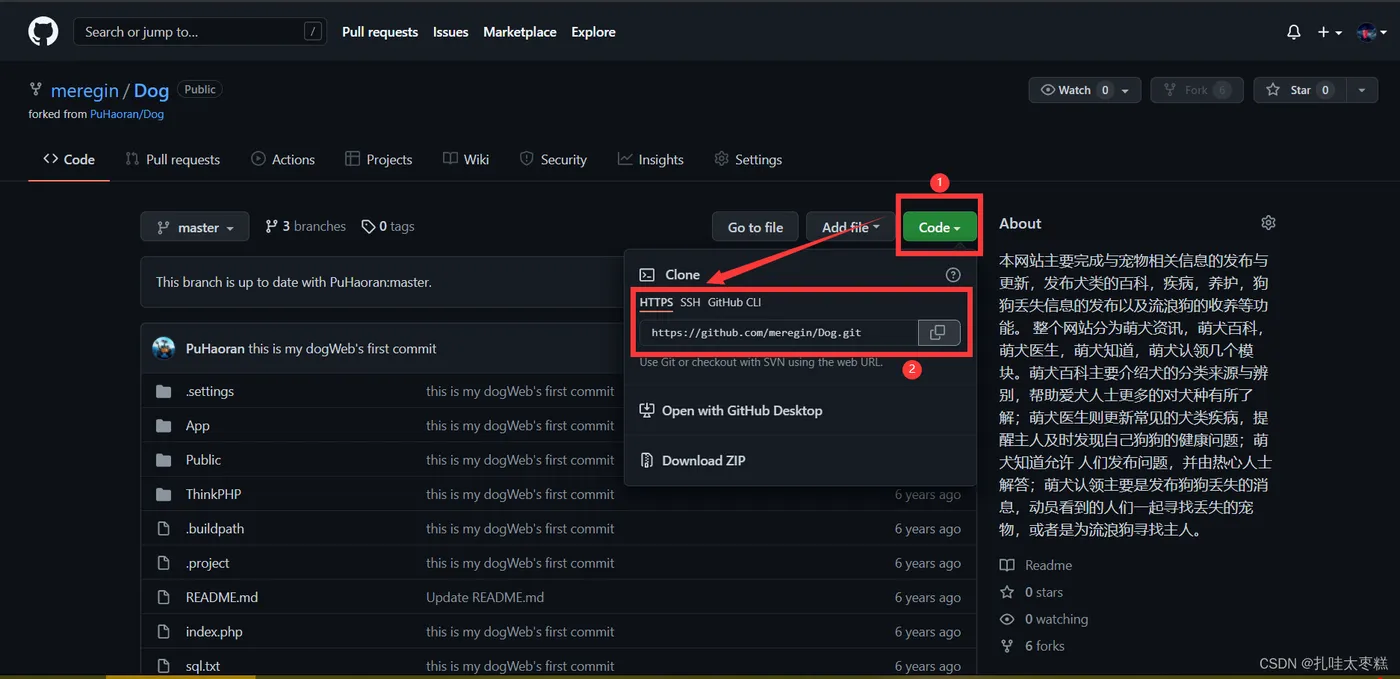Switch to the repository Pull requests tab

click(x=172, y=159)
